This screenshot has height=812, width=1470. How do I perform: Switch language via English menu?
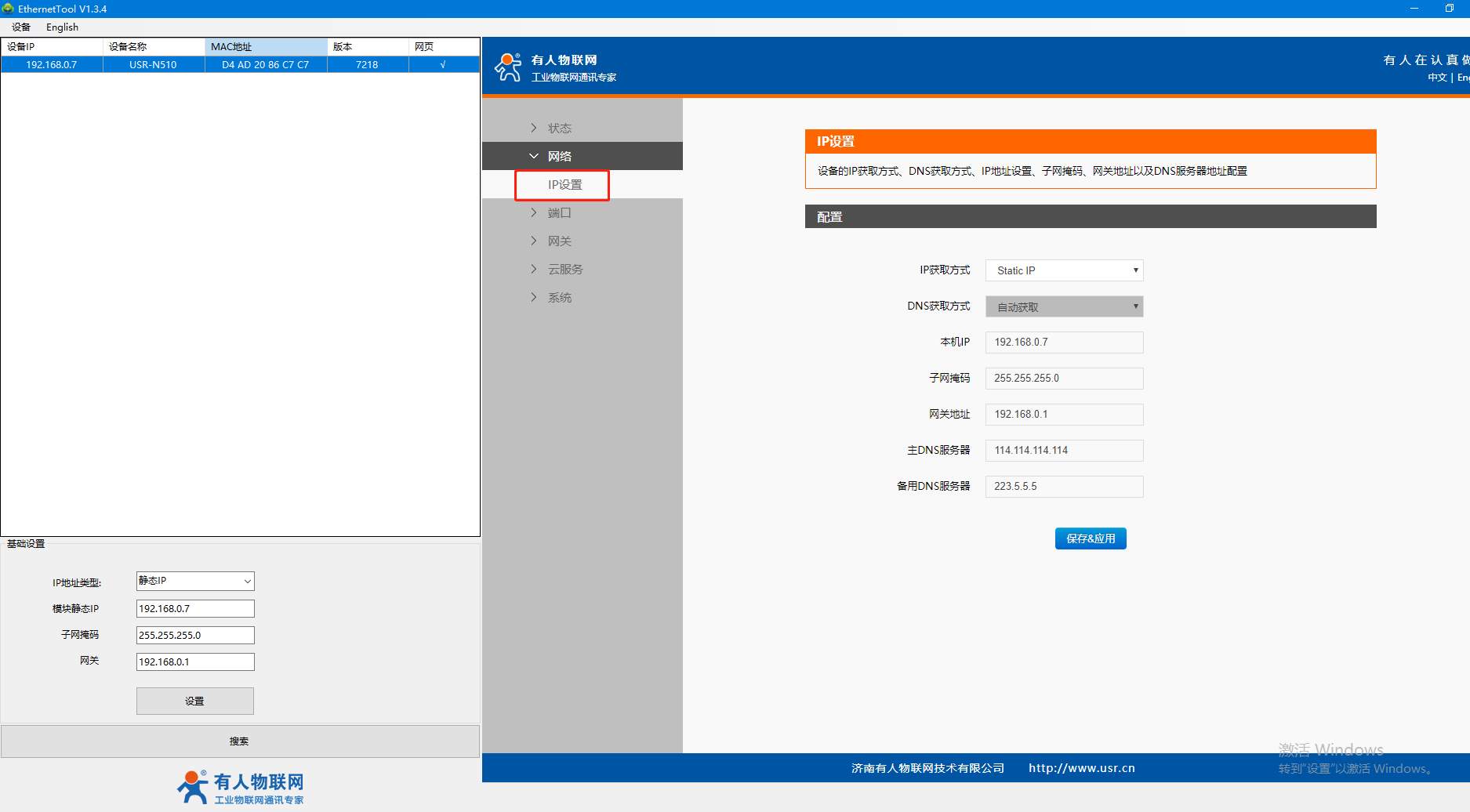point(62,27)
